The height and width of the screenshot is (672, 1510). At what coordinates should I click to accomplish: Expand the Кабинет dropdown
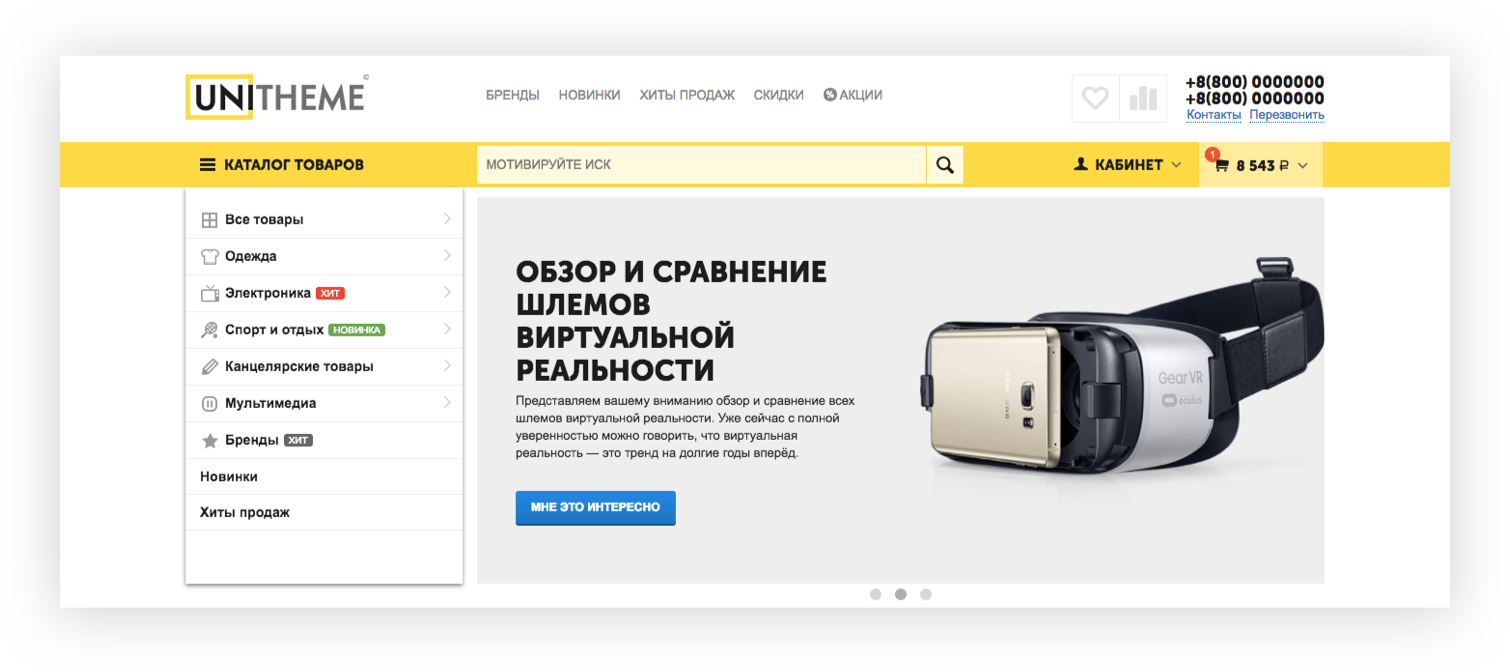pyautogui.click(x=1127, y=165)
